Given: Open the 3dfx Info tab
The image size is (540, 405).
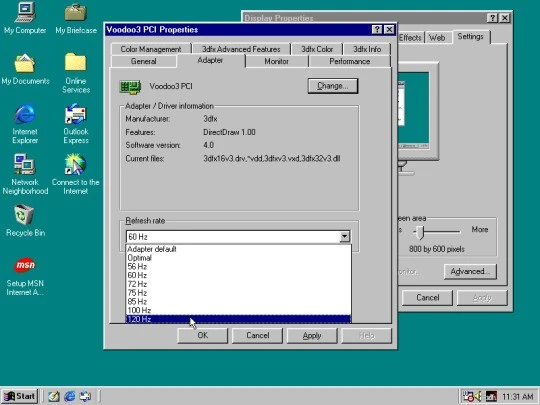Looking at the screenshot, I should click(x=367, y=49).
